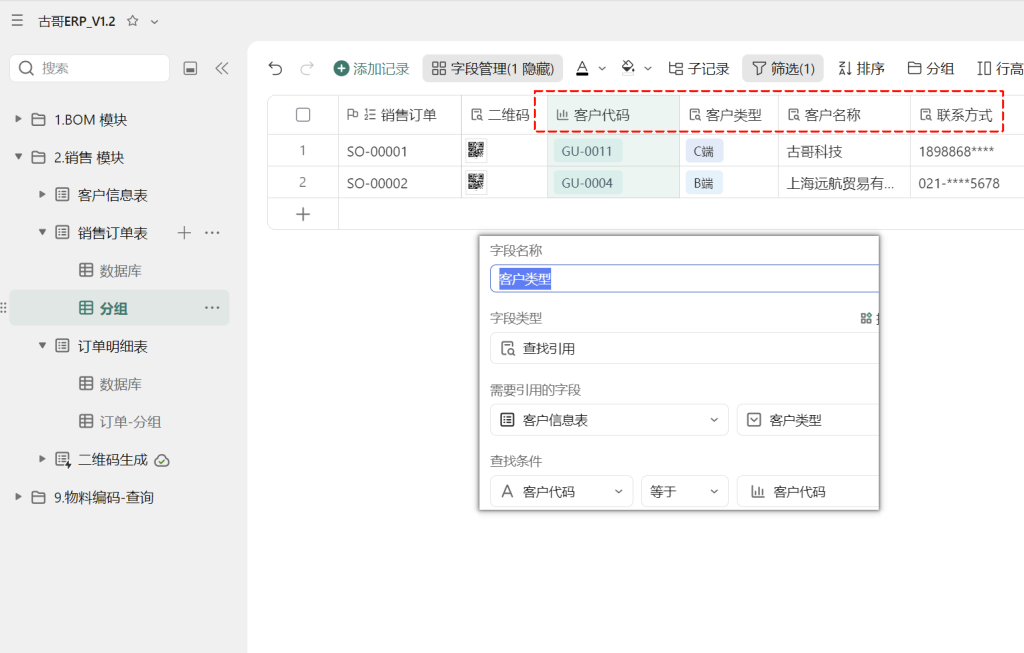
Task: Open 等于 operator dropdown
Action: point(685,491)
